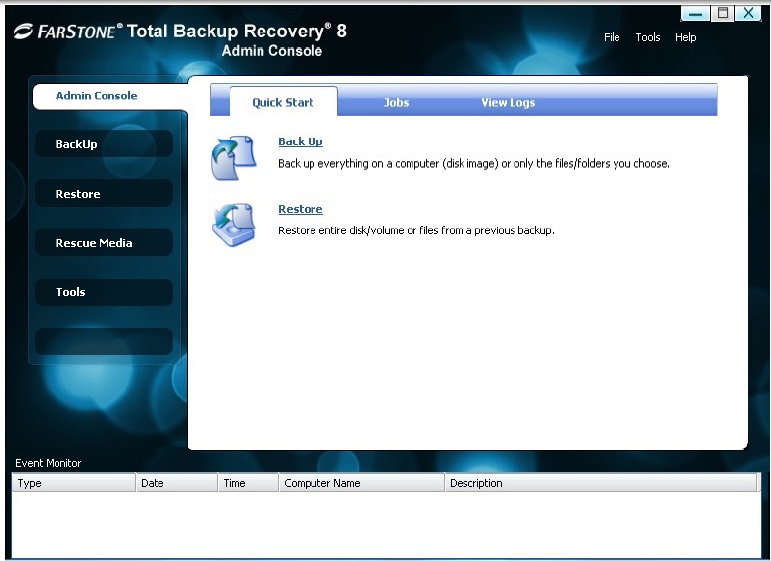771x561 pixels.
Task: Click the Restore icon with disk drive
Action: 234,224
